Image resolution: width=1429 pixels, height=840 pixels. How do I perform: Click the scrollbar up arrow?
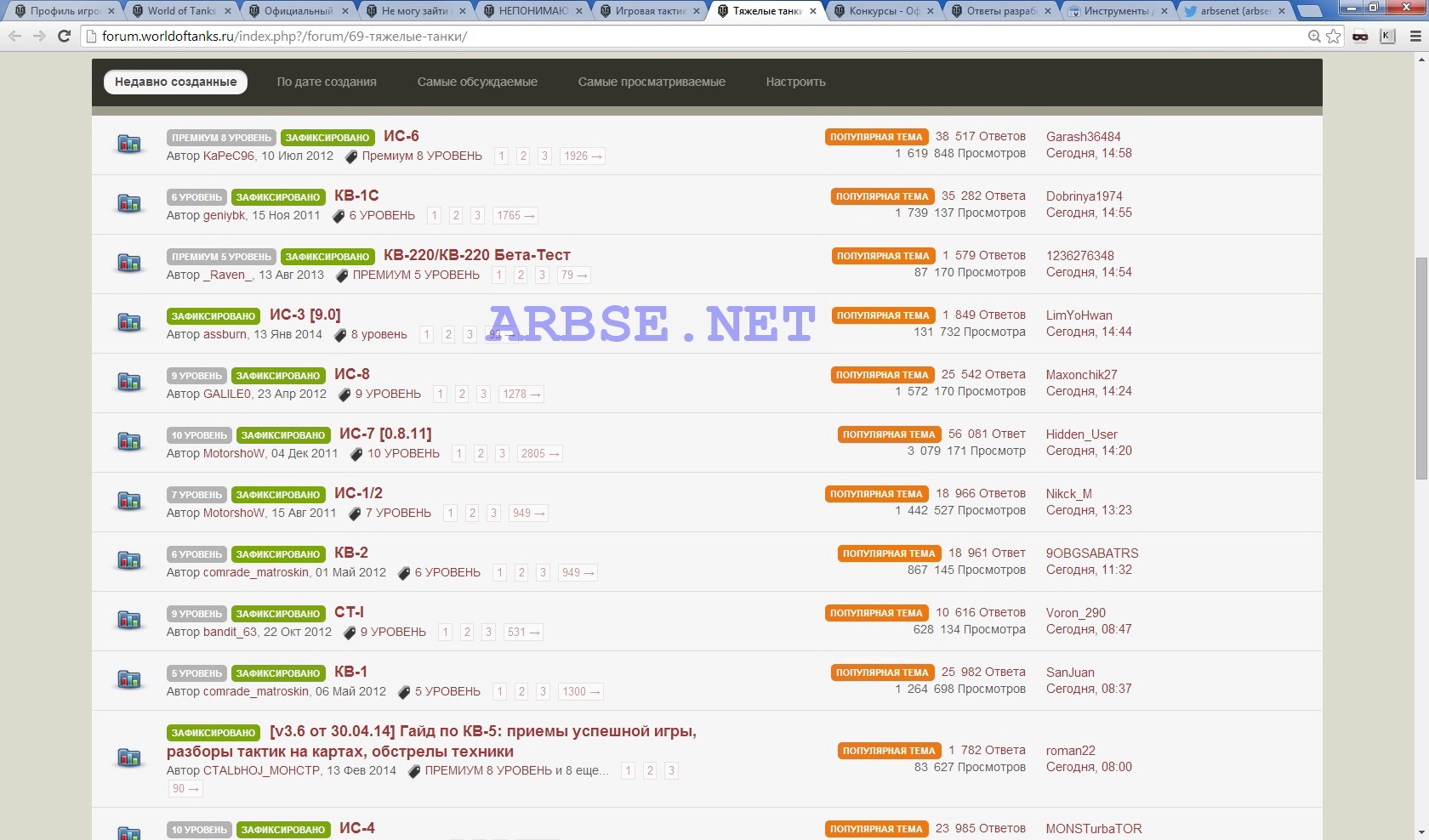pyautogui.click(x=1421, y=59)
